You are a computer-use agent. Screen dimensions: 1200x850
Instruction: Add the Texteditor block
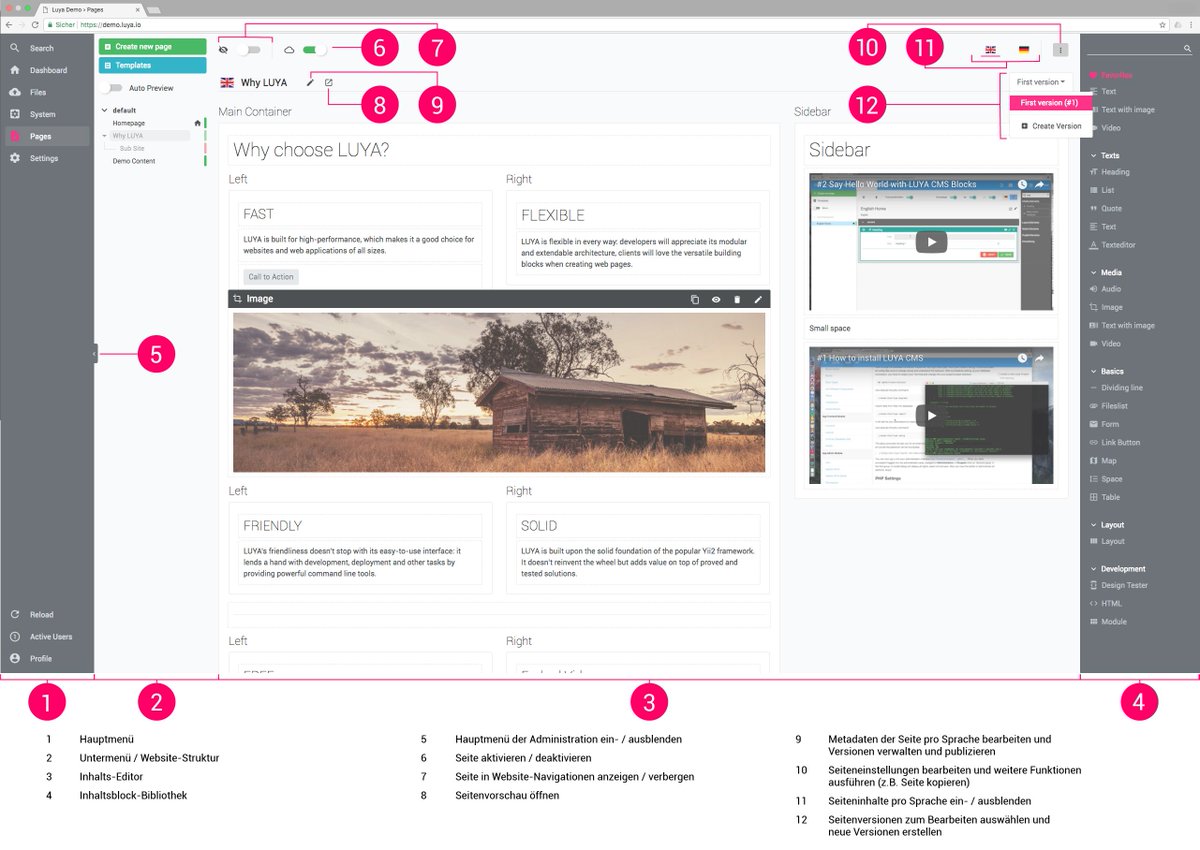tap(1118, 245)
